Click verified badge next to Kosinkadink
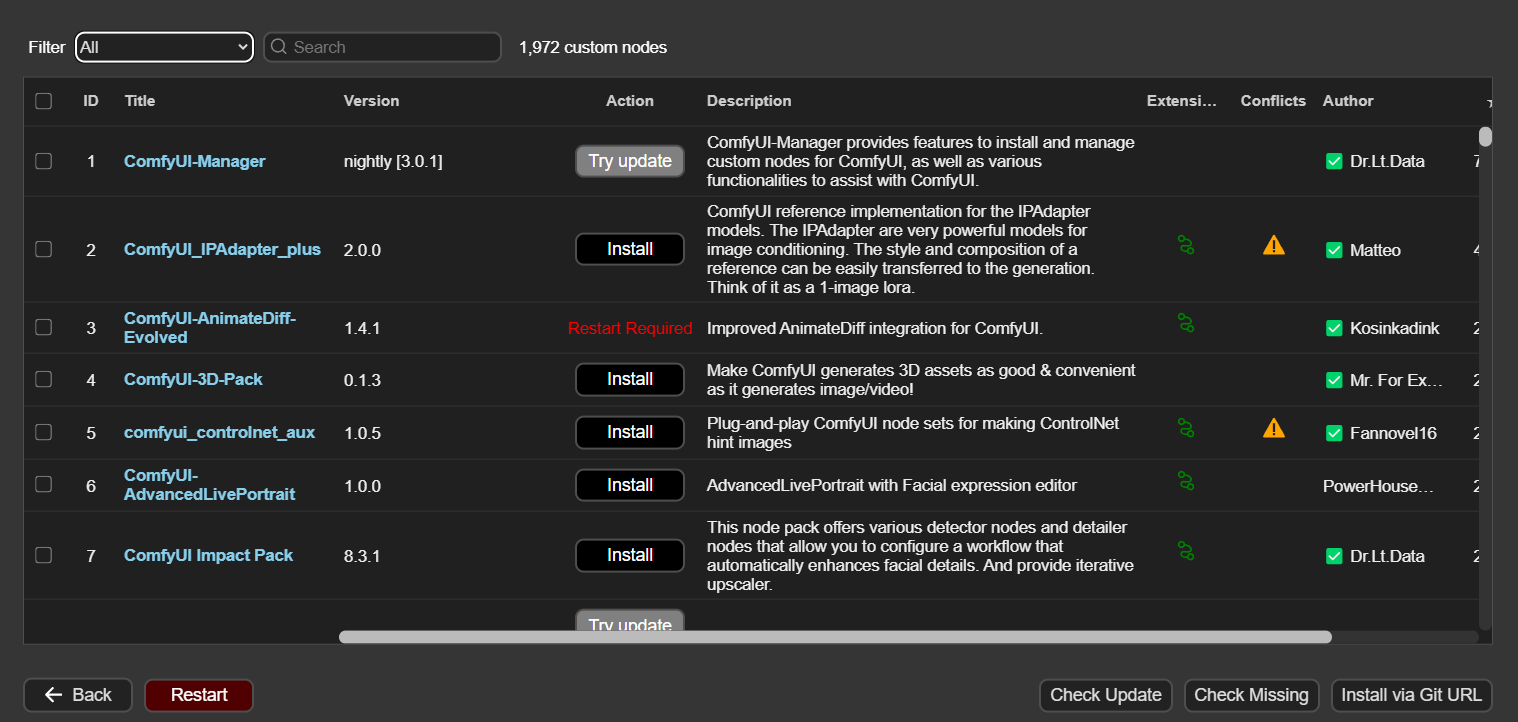 pos(1333,328)
